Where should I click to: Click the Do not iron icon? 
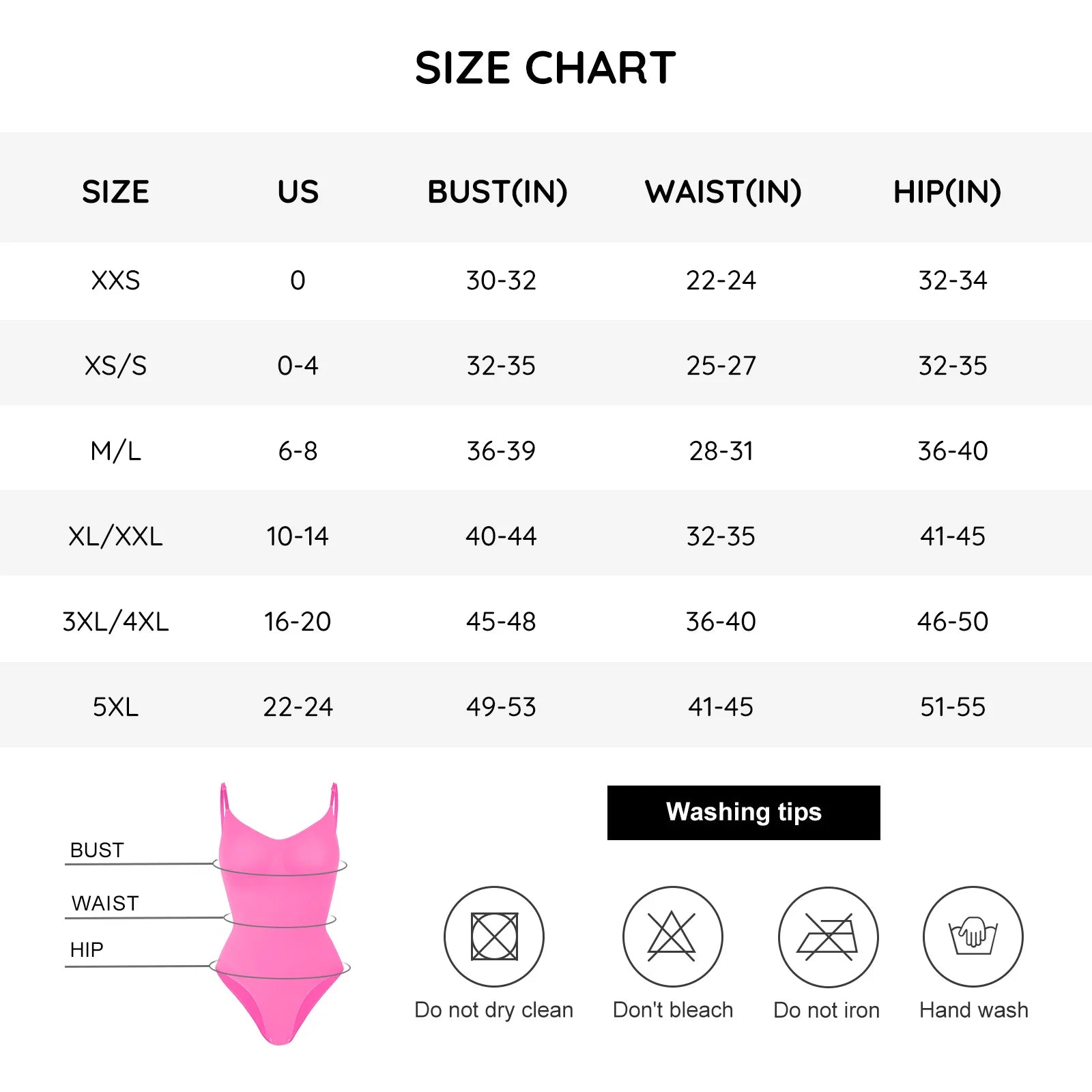(828, 936)
